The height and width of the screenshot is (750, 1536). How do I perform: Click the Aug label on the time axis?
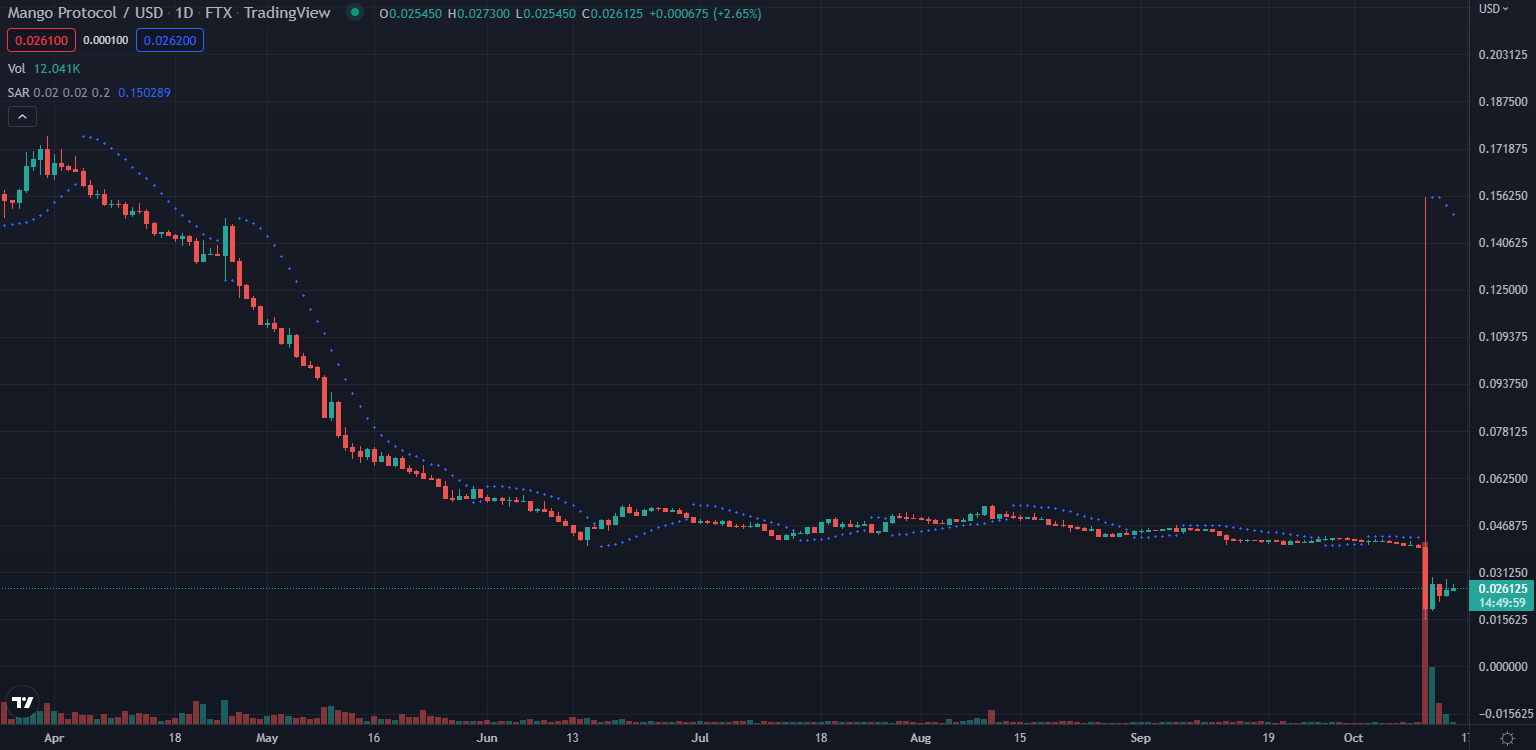[921, 738]
